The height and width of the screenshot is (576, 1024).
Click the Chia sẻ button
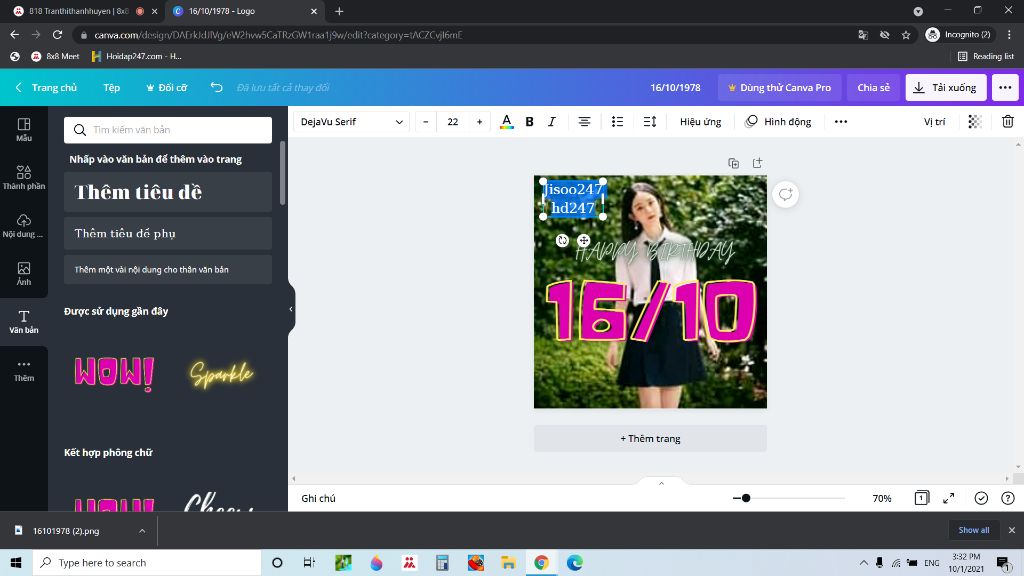pyautogui.click(x=872, y=87)
